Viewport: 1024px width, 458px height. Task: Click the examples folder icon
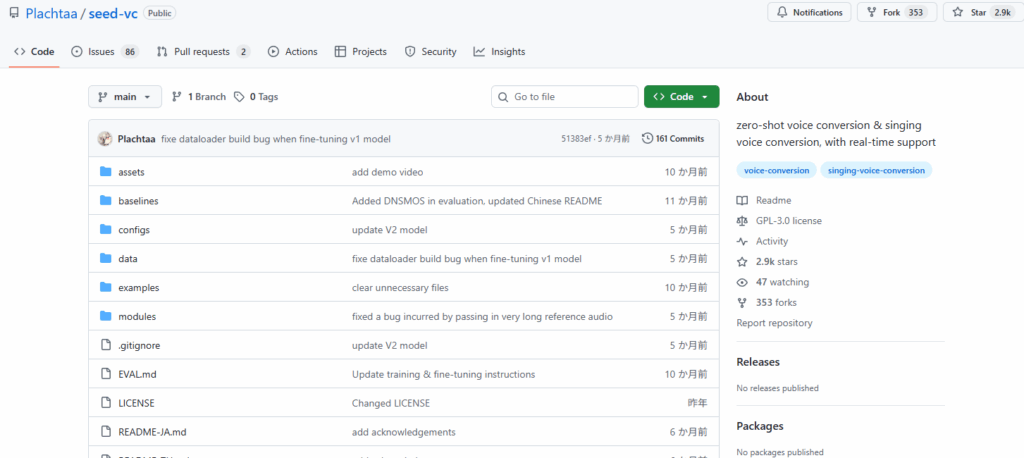click(106, 287)
